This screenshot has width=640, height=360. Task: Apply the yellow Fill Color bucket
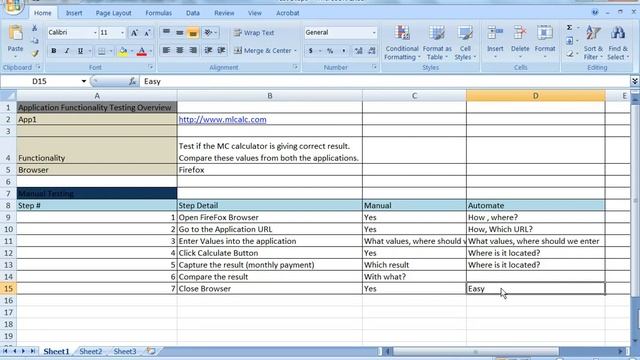122,51
